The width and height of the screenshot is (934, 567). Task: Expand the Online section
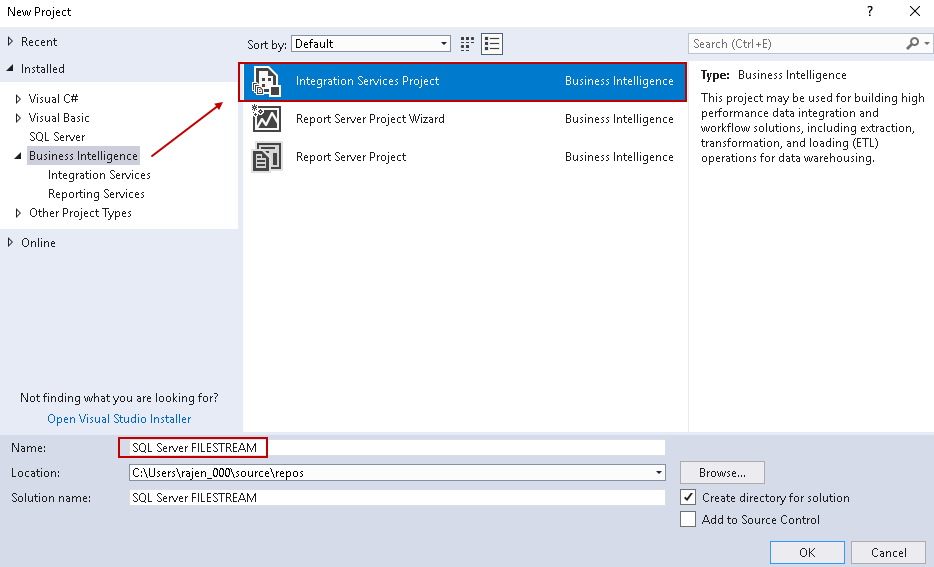(10, 242)
